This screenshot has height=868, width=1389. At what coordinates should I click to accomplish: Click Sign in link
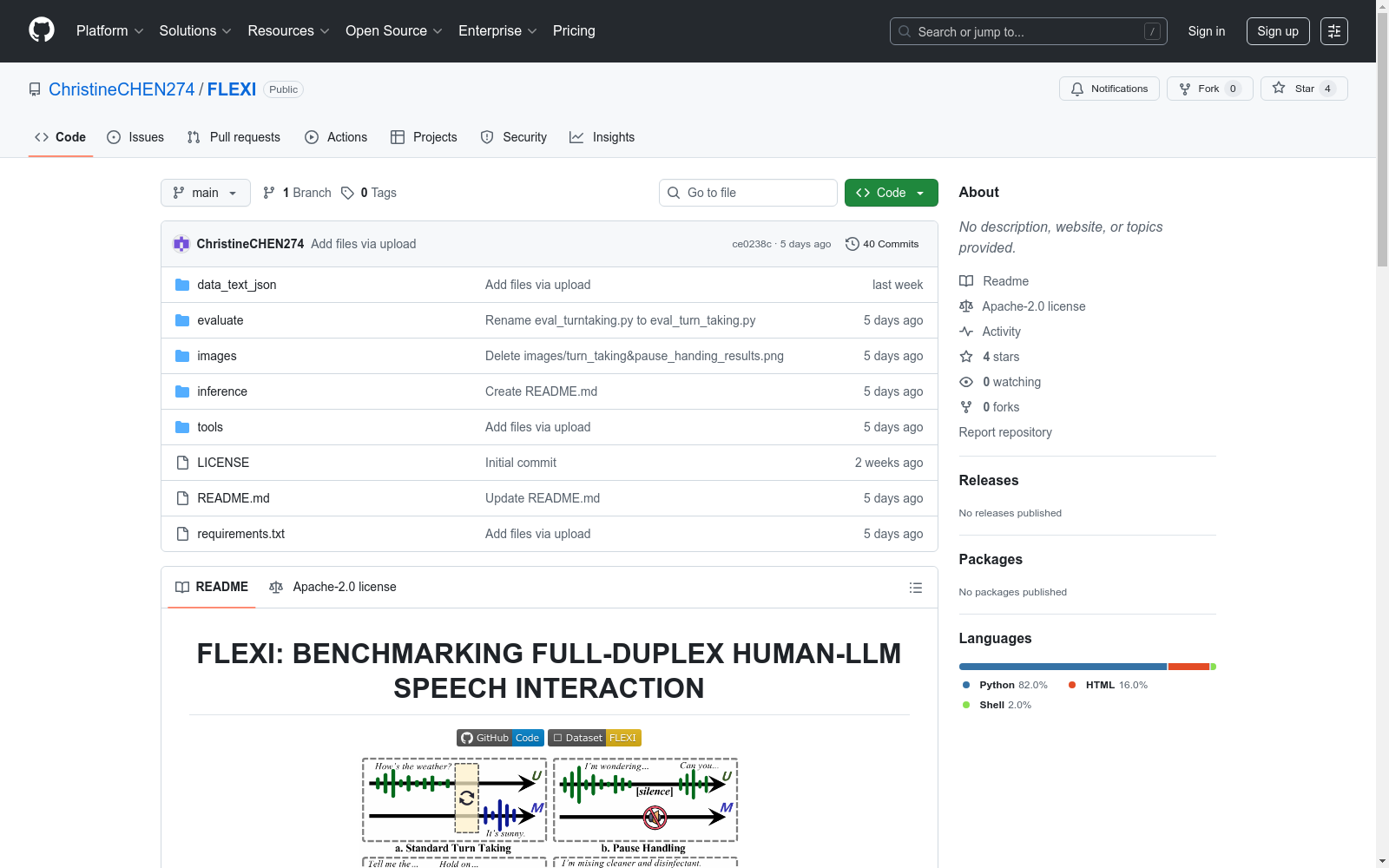pyautogui.click(x=1207, y=31)
